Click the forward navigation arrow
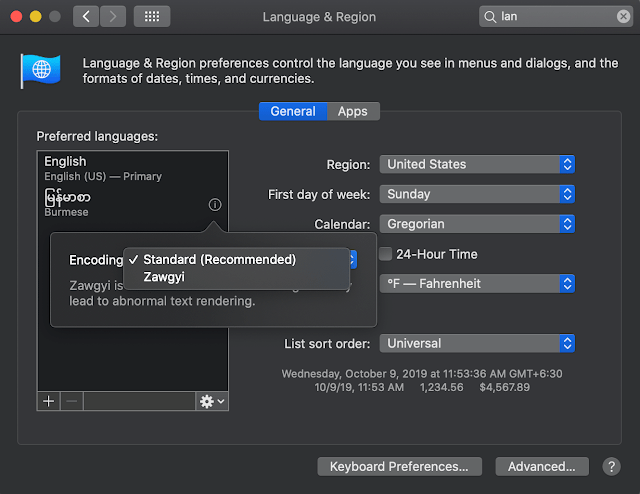 pos(113,16)
